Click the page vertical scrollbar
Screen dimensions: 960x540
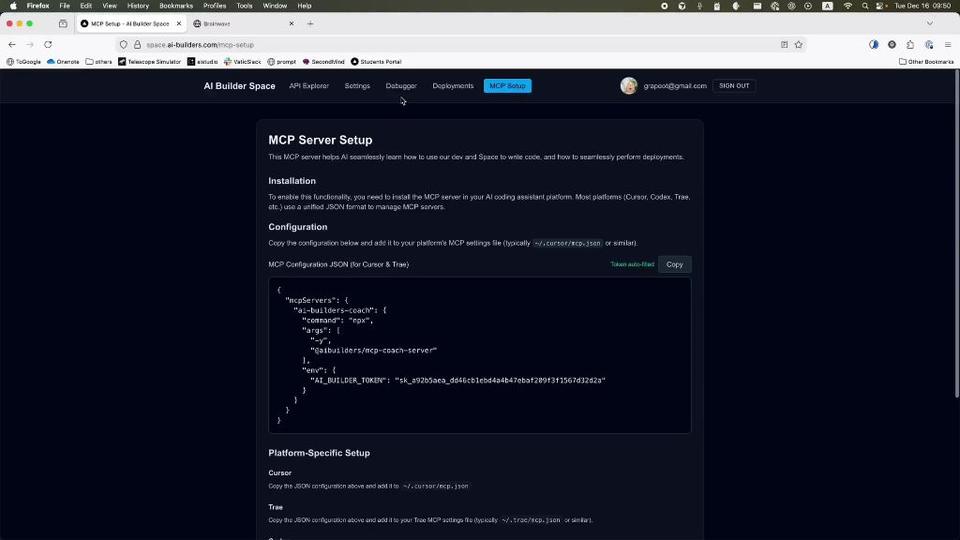pyautogui.click(x=957, y=233)
